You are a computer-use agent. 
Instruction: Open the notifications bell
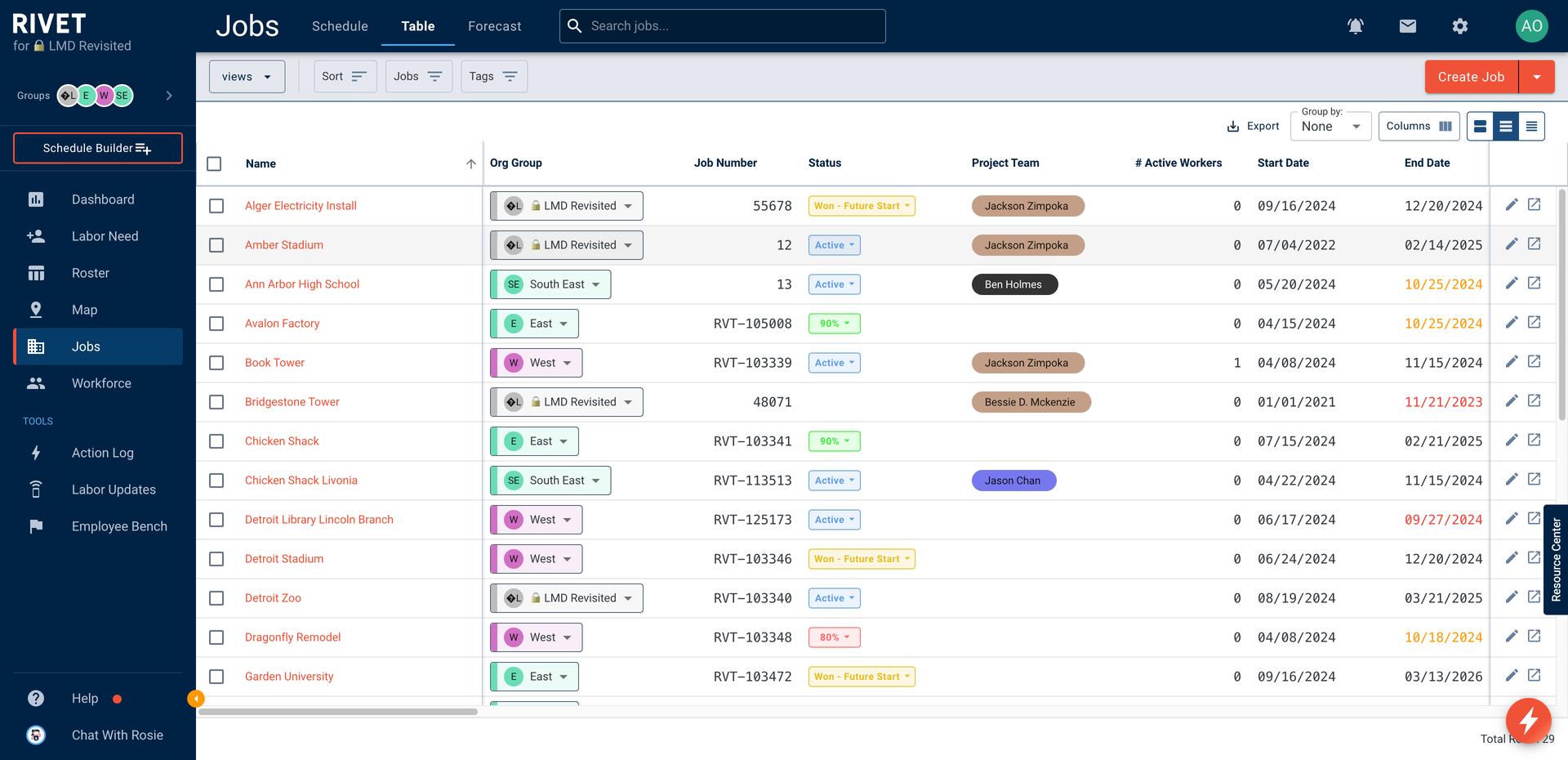click(x=1356, y=25)
